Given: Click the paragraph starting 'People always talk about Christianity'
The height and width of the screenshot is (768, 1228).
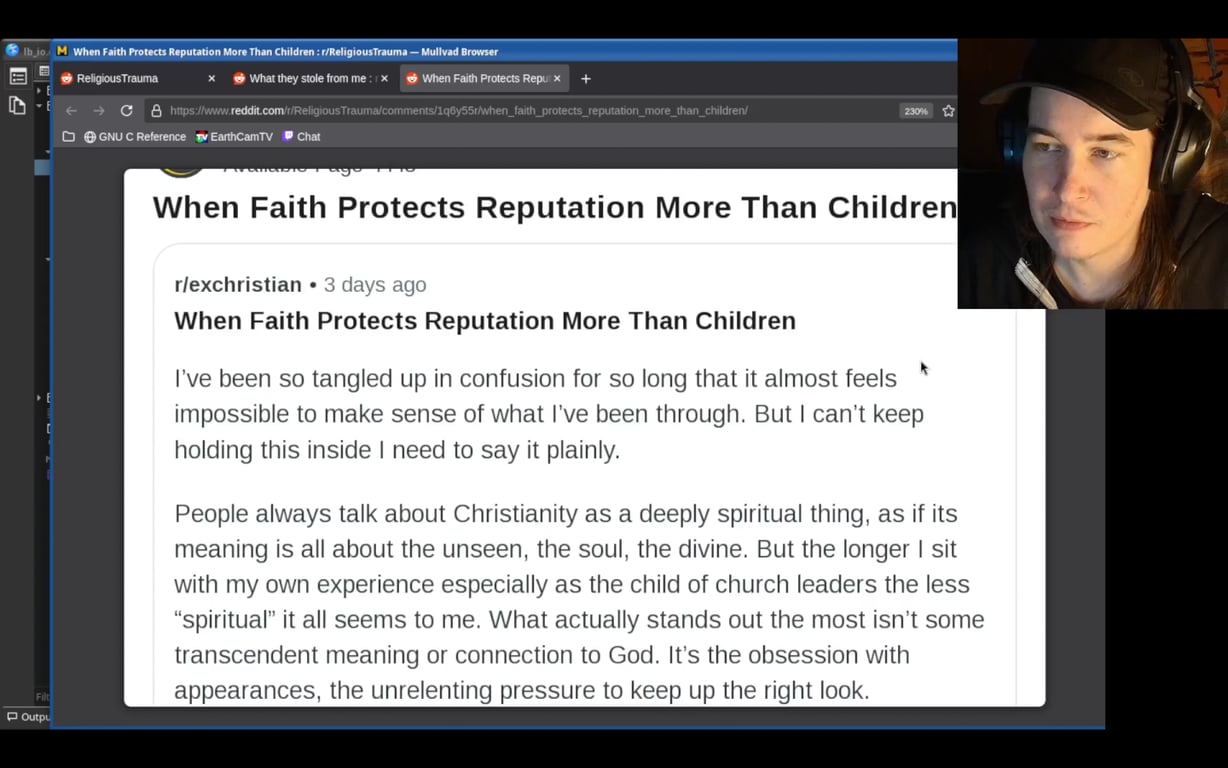Looking at the screenshot, I should point(580,602).
